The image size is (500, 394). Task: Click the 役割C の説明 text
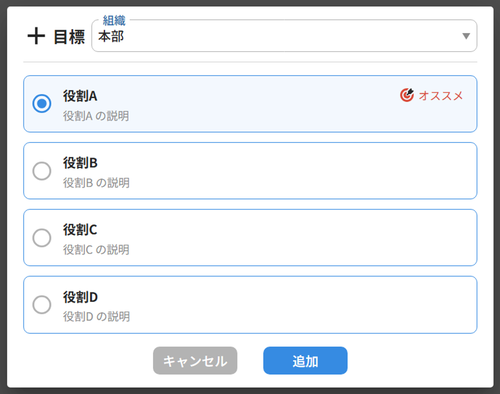pos(96,249)
